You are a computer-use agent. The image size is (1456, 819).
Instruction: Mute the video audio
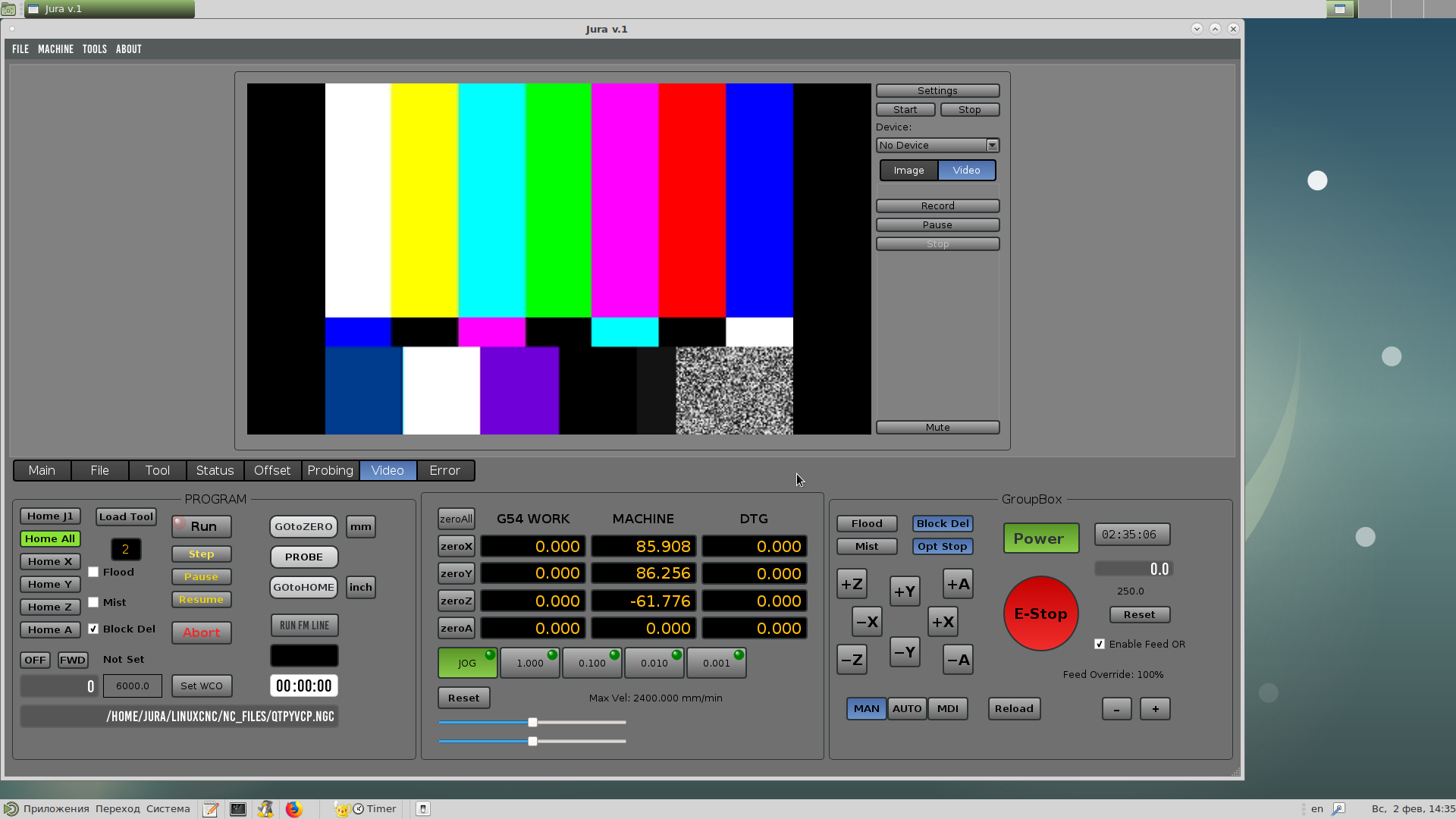click(x=937, y=428)
